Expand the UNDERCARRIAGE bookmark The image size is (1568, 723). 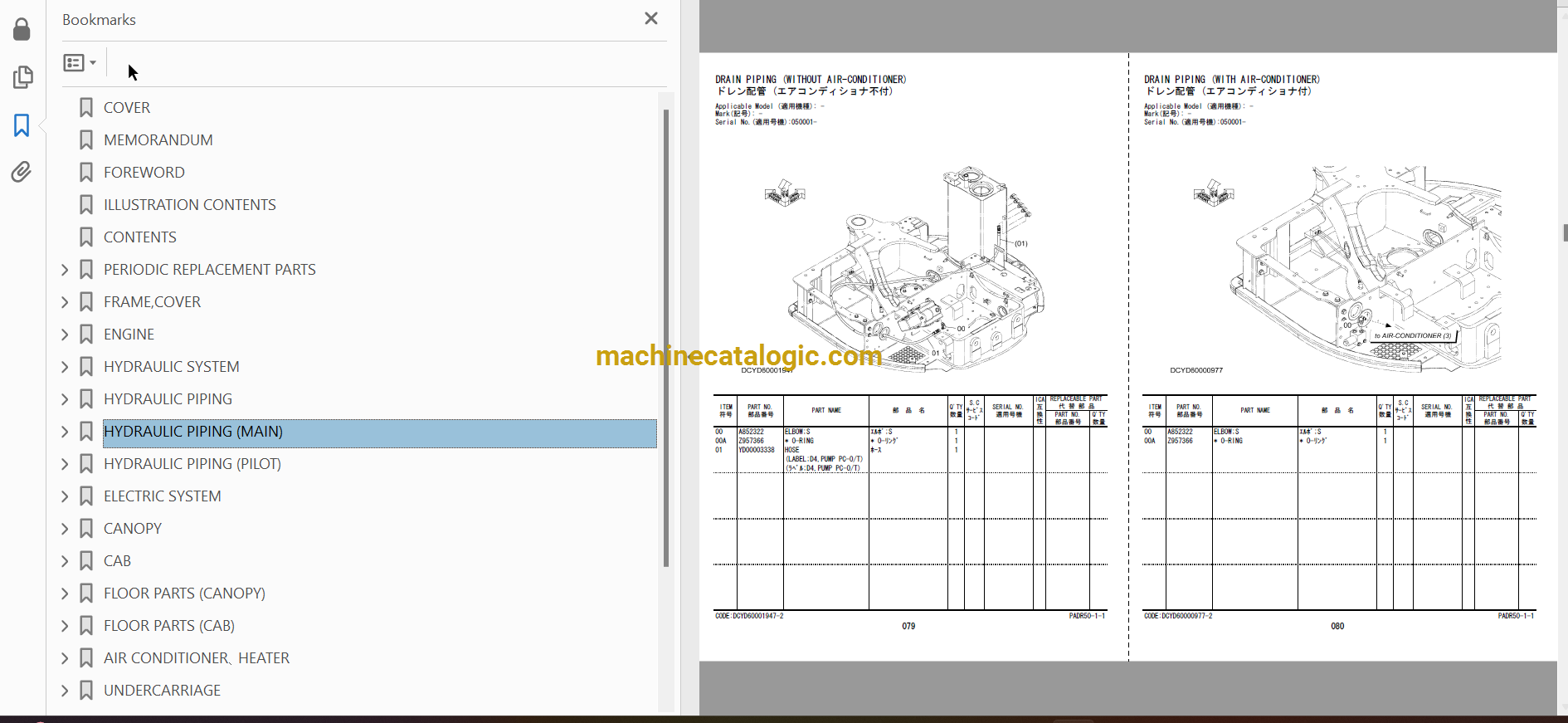(65, 691)
